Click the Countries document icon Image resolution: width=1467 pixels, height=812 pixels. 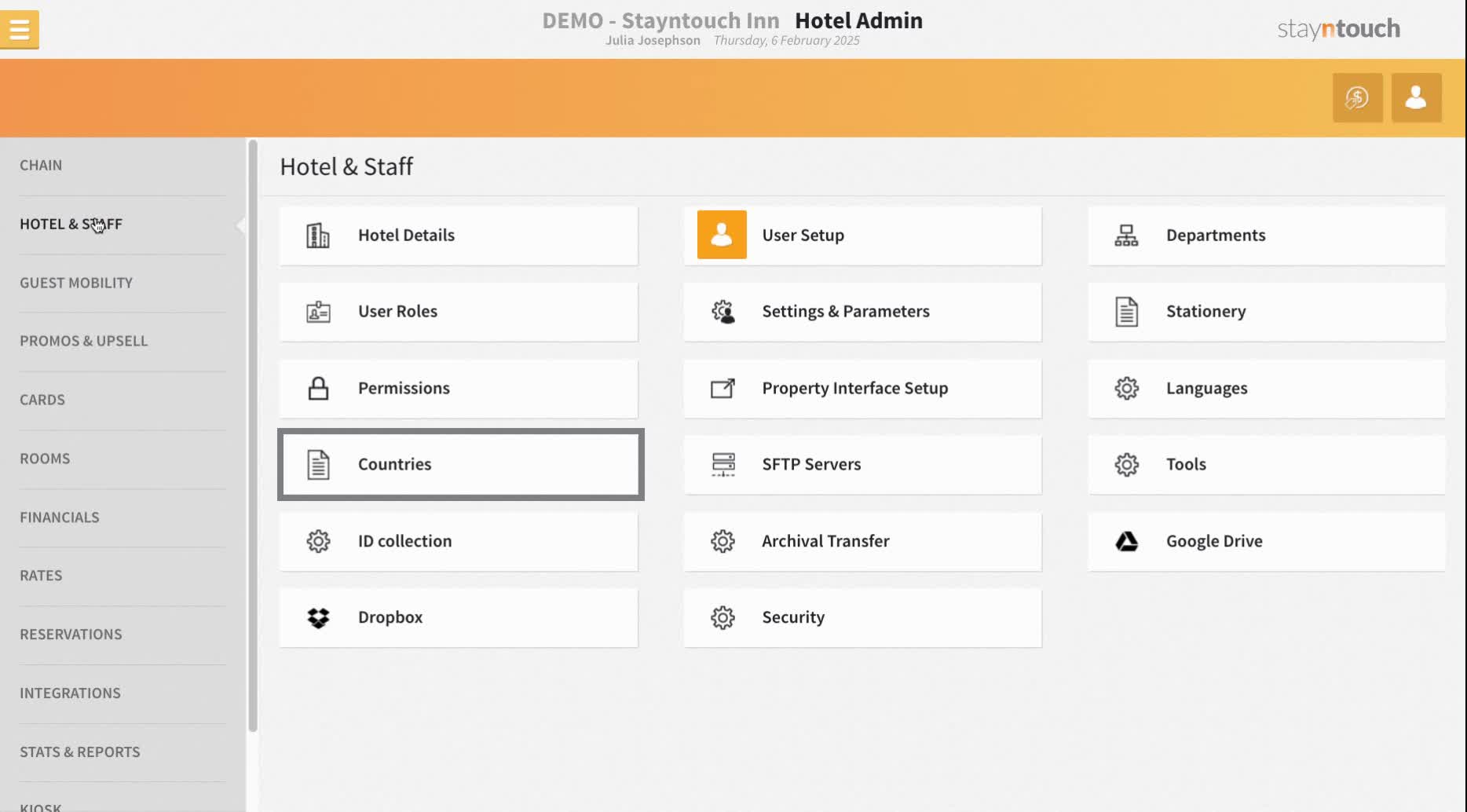(x=318, y=465)
